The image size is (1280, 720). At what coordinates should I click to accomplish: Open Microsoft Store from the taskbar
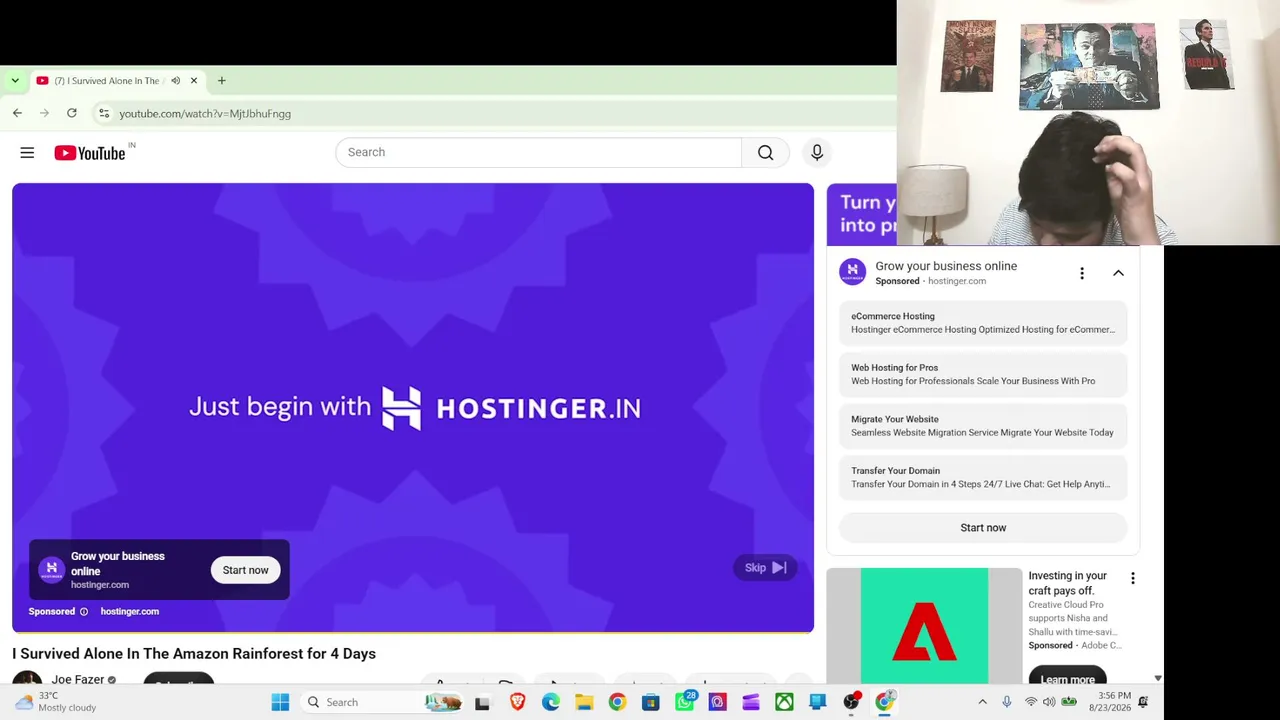click(x=651, y=702)
